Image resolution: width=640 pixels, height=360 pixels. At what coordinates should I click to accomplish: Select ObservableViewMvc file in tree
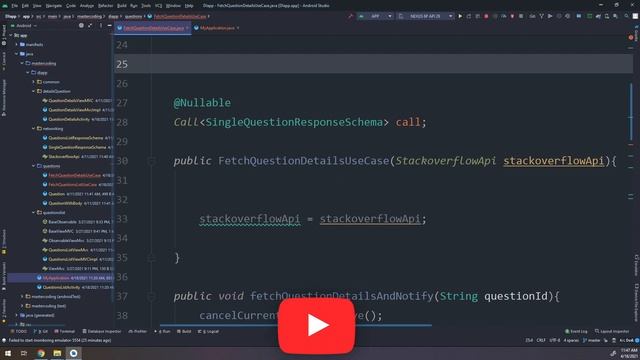coord(66,241)
